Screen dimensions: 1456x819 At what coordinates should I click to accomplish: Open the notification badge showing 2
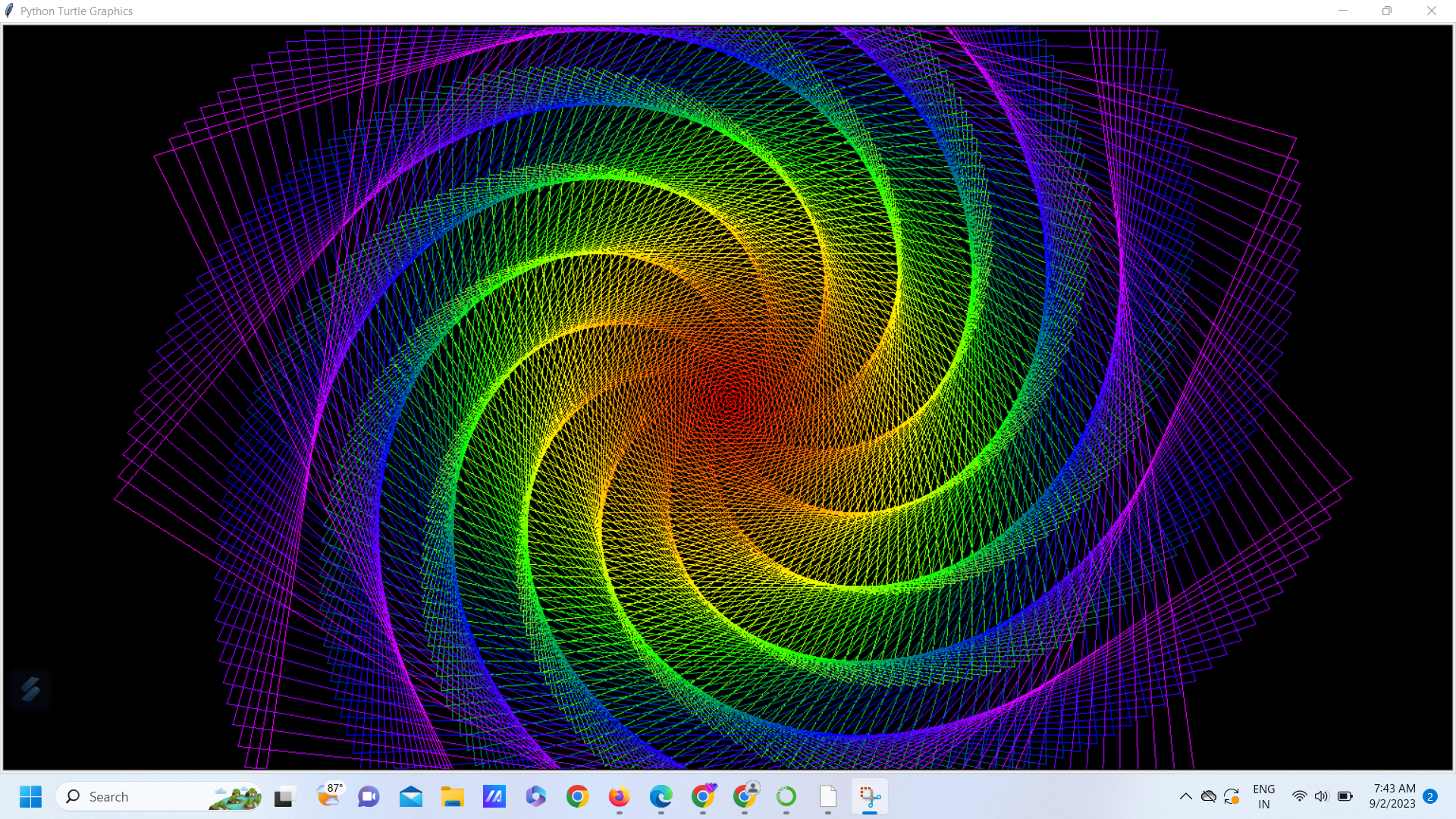1430,796
